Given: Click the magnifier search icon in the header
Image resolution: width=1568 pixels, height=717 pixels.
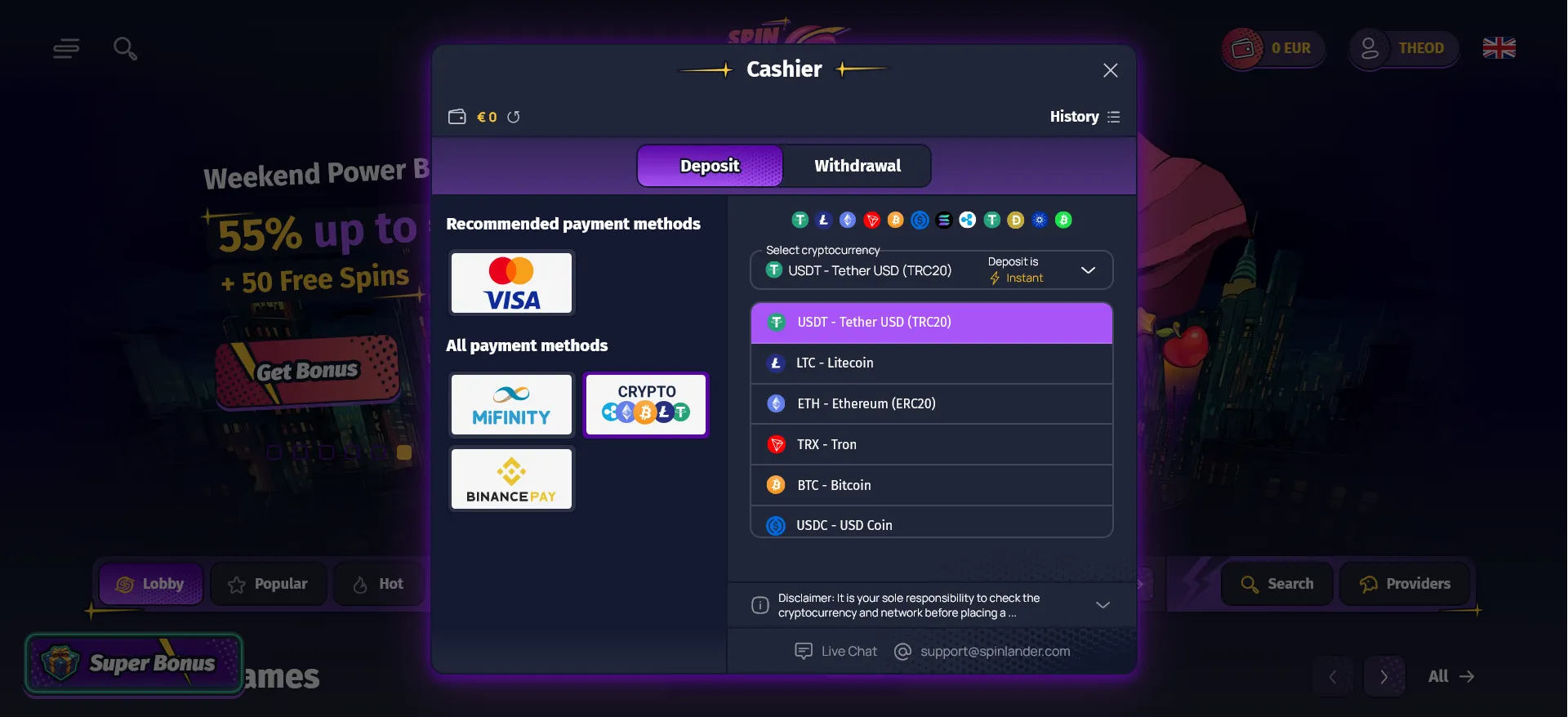Looking at the screenshot, I should tap(125, 49).
